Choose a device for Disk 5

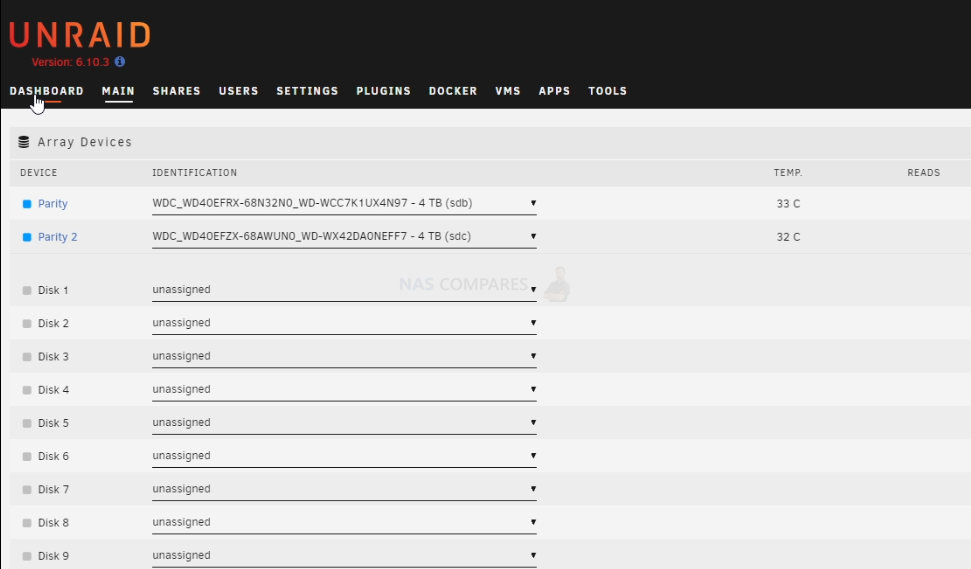(x=344, y=422)
